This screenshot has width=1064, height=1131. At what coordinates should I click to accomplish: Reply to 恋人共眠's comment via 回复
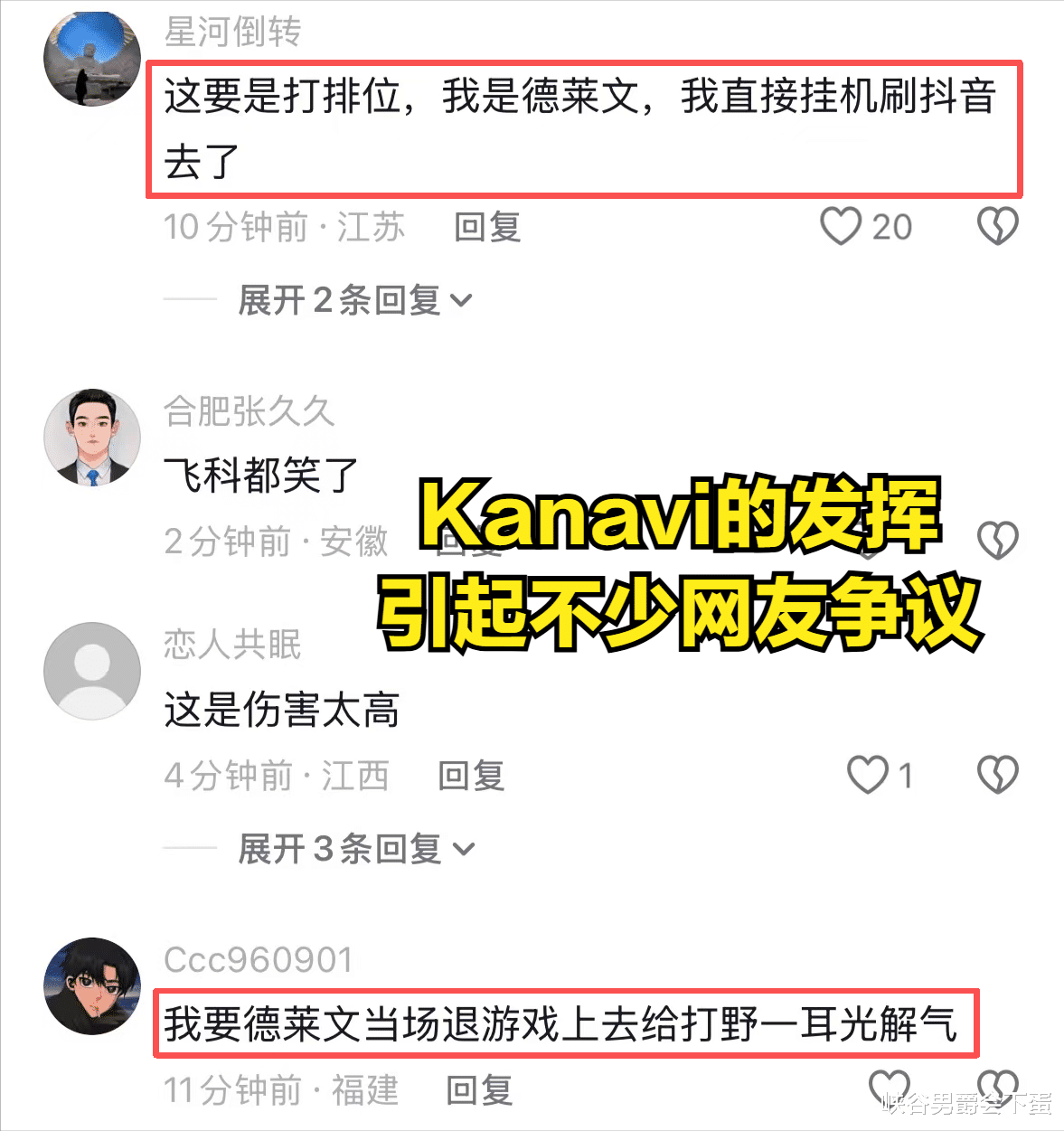point(471,775)
